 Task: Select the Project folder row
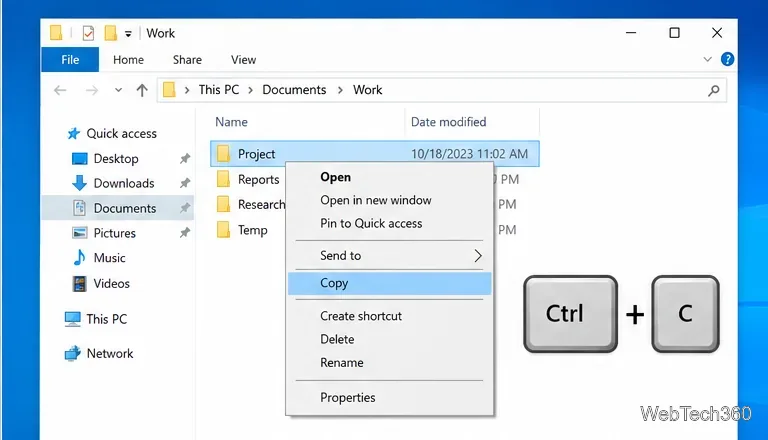tap(375, 154)
